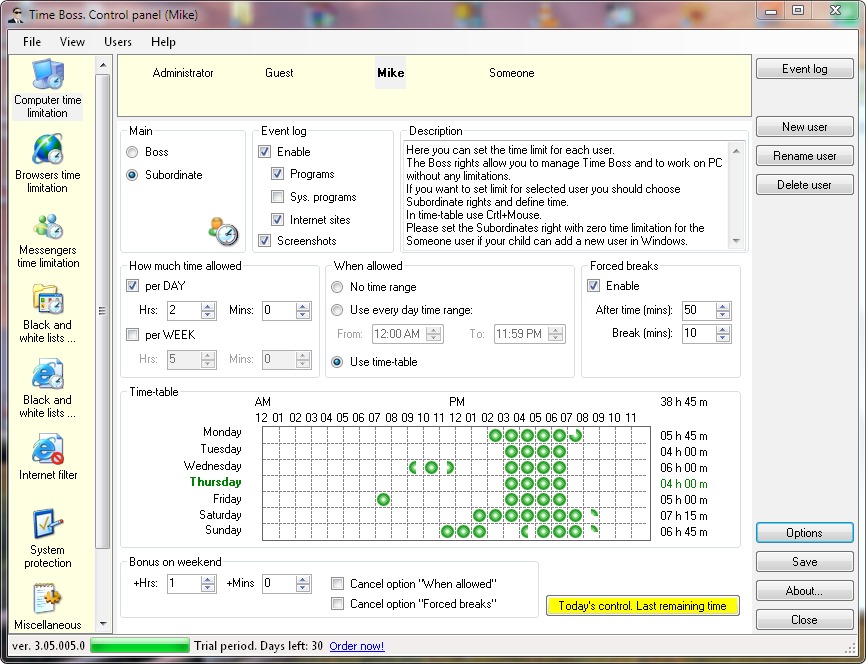Open the first Black and white lists section
Image resolution: width=866 pixels, height=664 pixels.
[47, 310]
